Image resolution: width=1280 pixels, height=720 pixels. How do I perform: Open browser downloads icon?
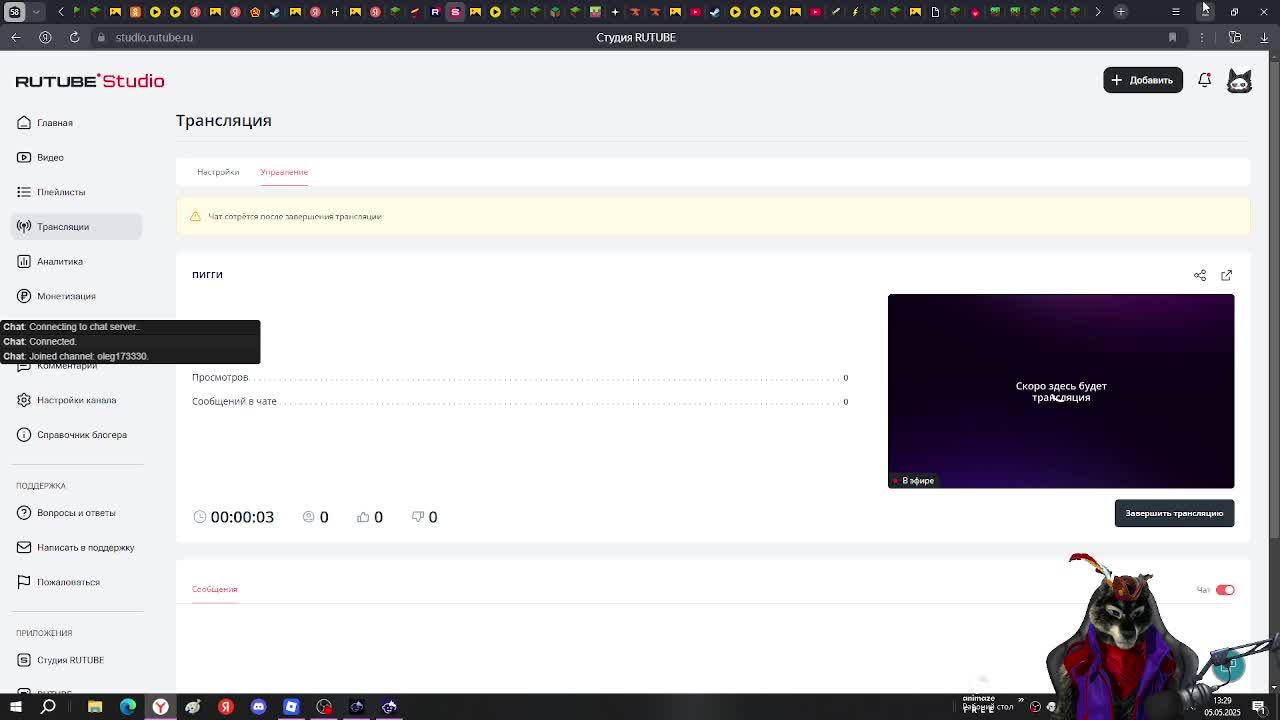click(1264, 37)
